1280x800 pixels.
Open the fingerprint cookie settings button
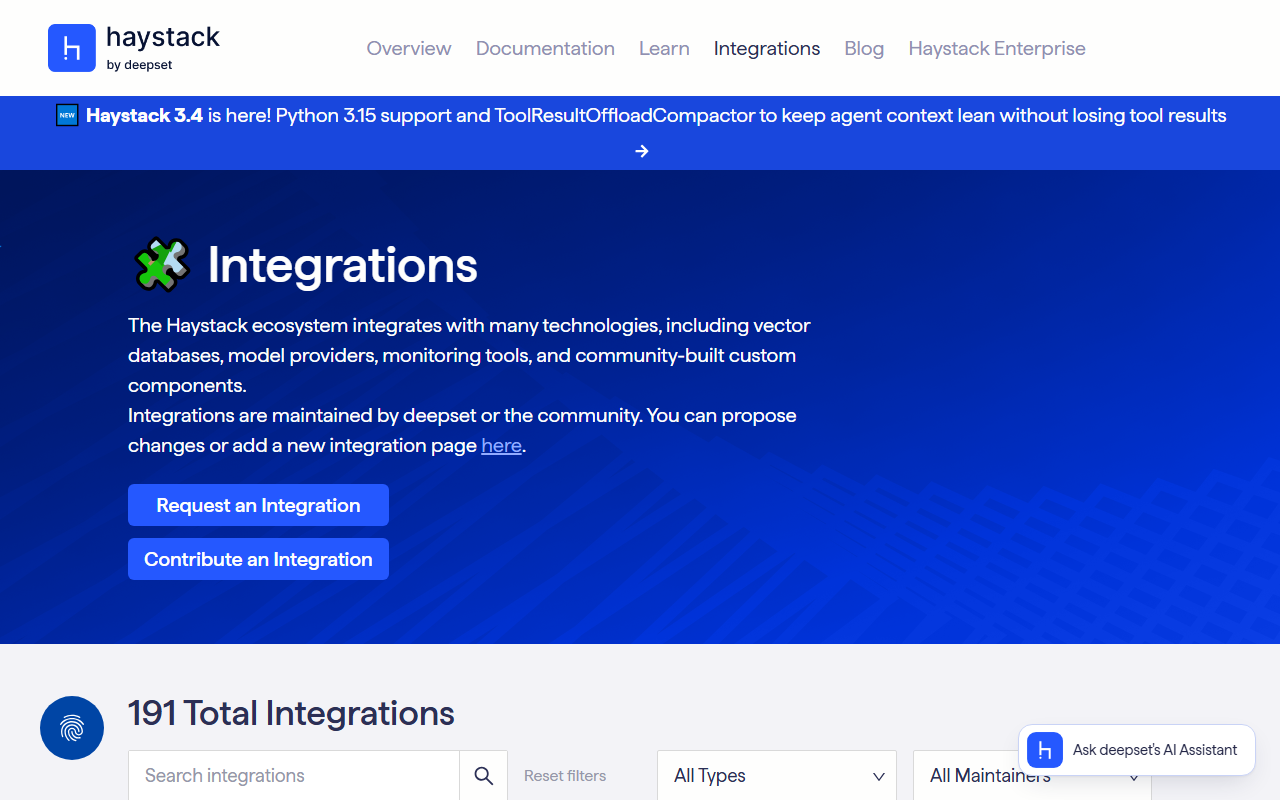click(72, 728)
